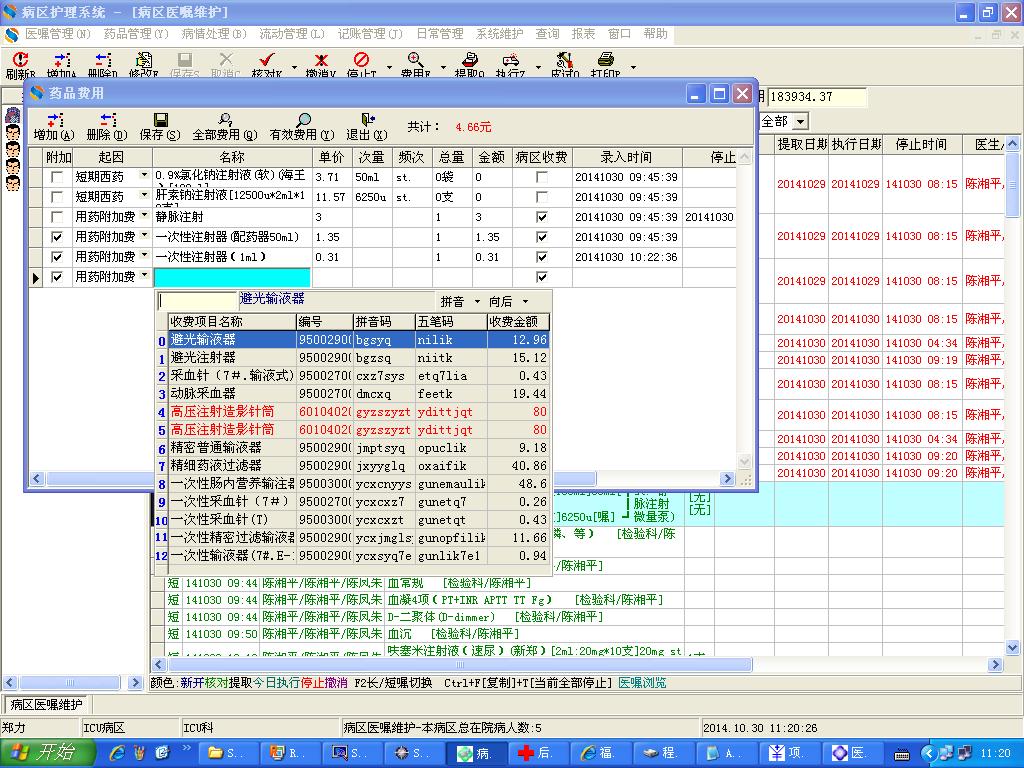The width and height of the screenshot is (1024, 768).
Task: Click the 医嘱浏览 link in status hints
Action: [642, 683]
